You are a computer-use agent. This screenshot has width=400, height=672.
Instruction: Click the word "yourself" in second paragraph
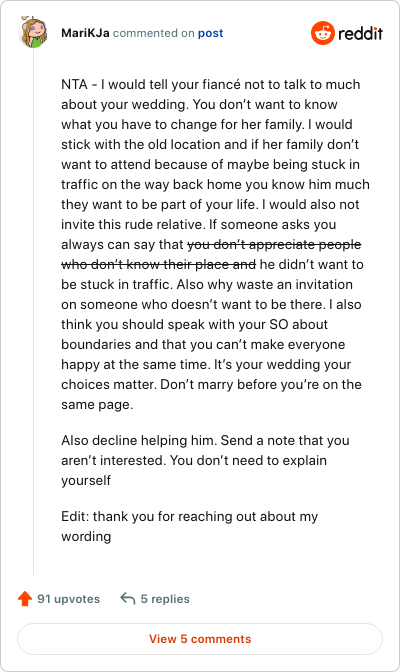pos(86,480)
